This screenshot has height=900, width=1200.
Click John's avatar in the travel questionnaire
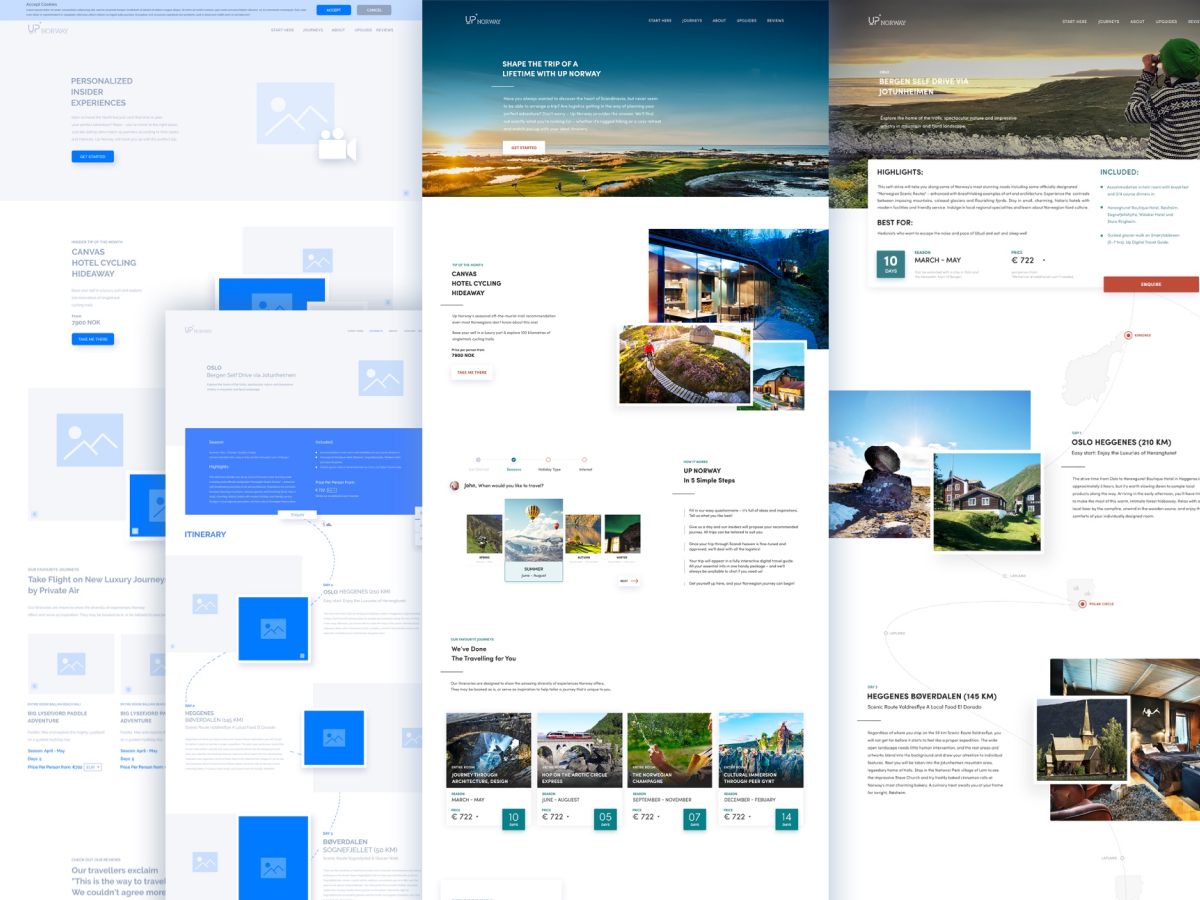(x=455, y=486)
